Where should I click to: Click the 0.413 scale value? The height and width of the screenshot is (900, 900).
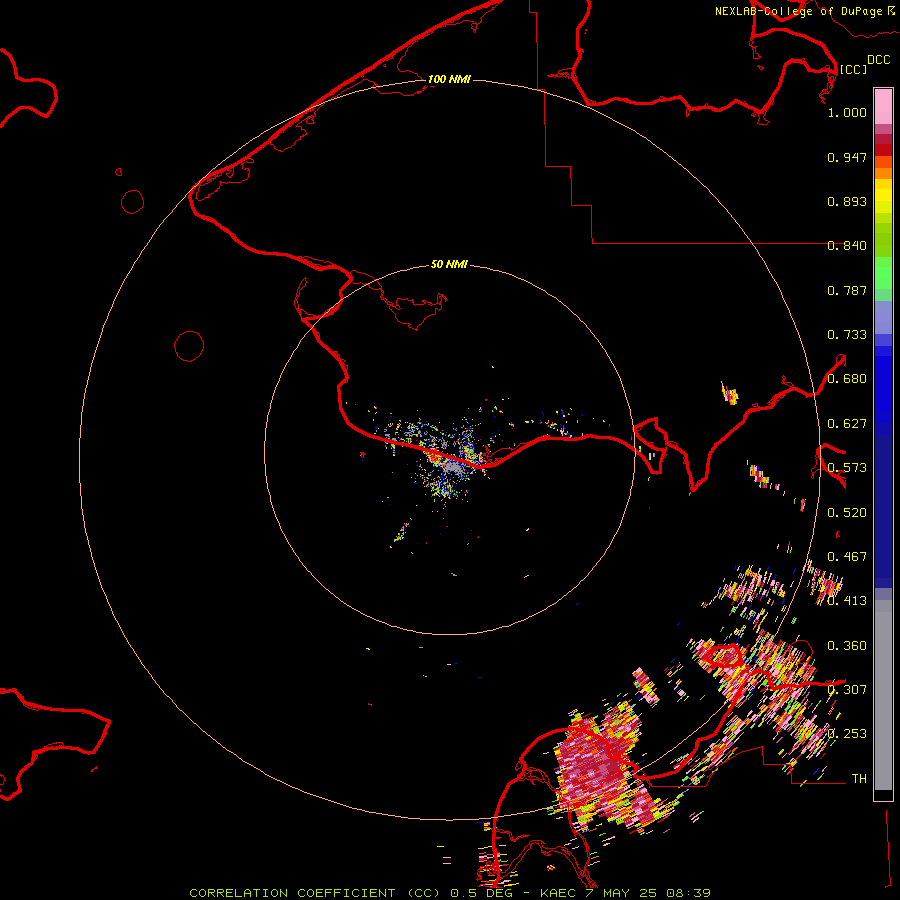(x=847, y=601)
